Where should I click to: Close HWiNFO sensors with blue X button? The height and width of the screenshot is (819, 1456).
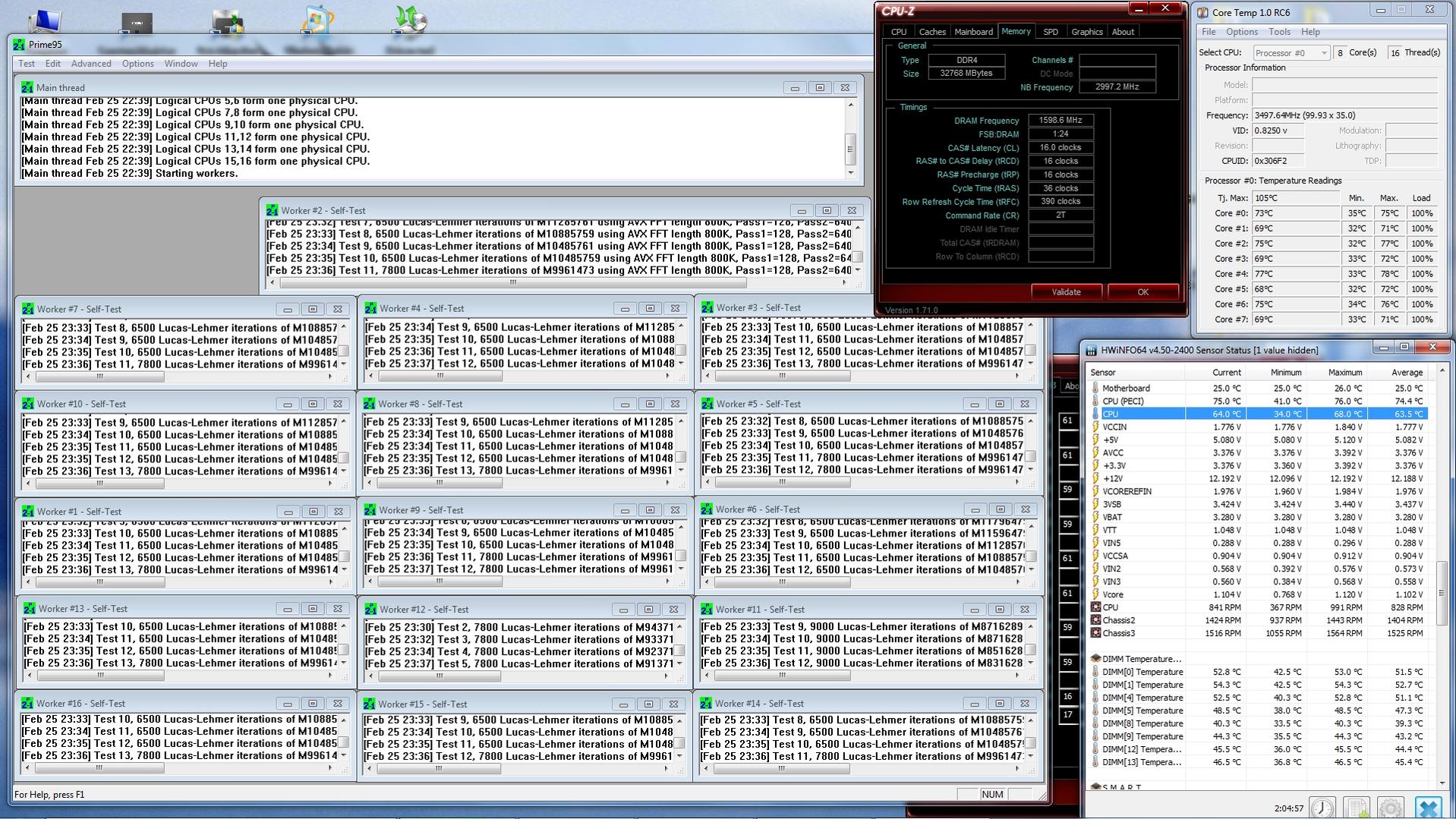tap(1428, 808)
